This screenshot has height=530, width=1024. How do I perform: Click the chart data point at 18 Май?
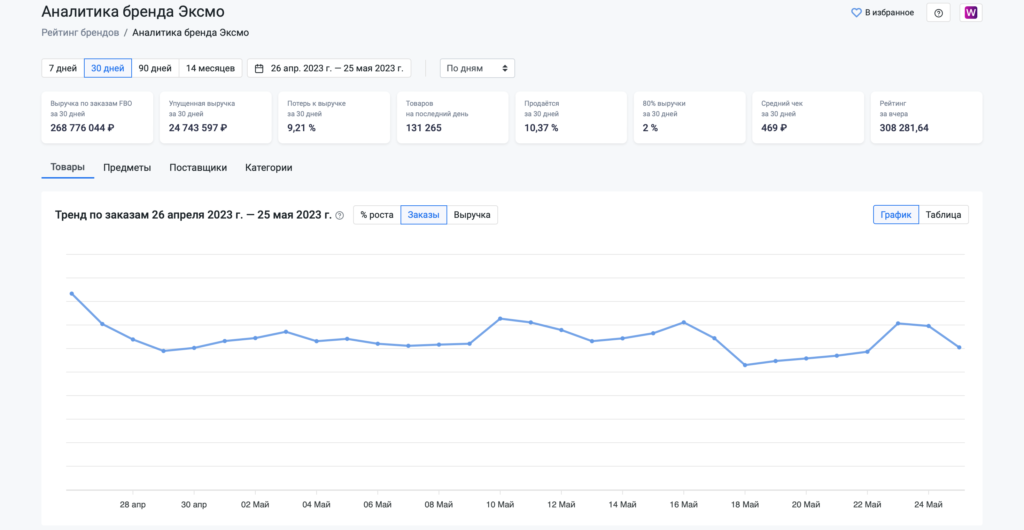[x=745, y=365]
